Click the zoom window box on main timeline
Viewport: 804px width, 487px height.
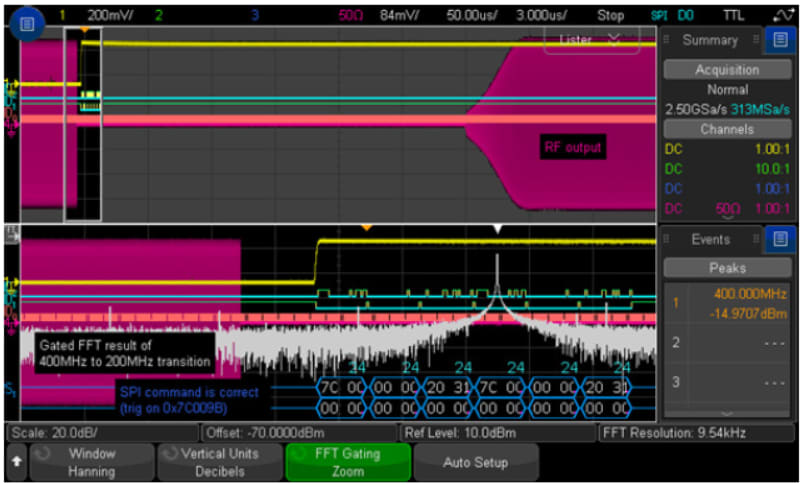[x=83, y=125]
